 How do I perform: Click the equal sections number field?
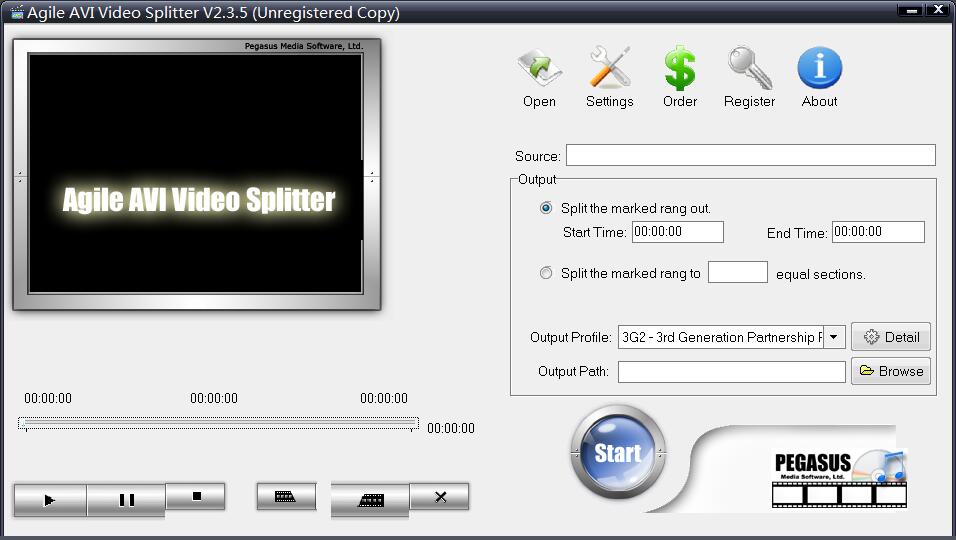[x=738, y=272]
